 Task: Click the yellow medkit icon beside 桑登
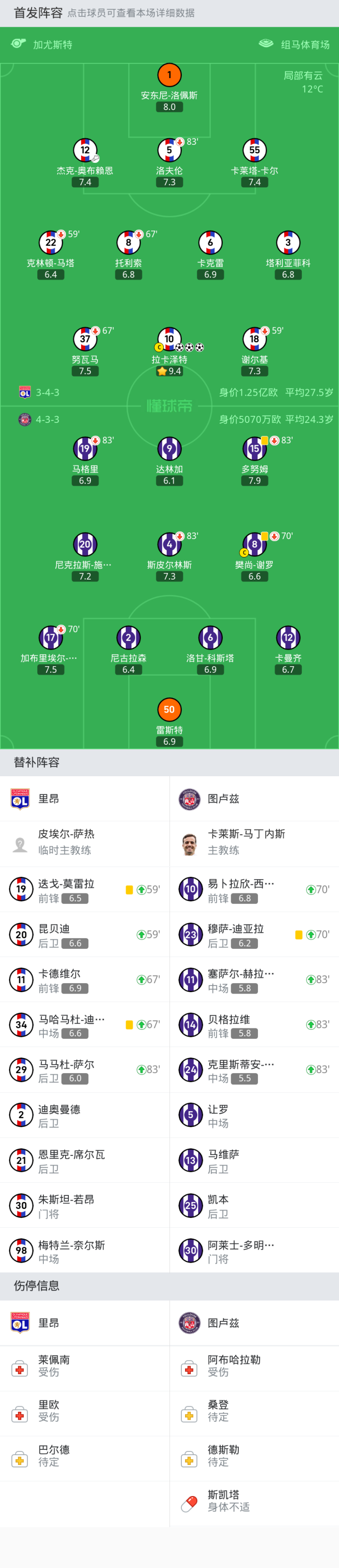tap(190, 1415)
